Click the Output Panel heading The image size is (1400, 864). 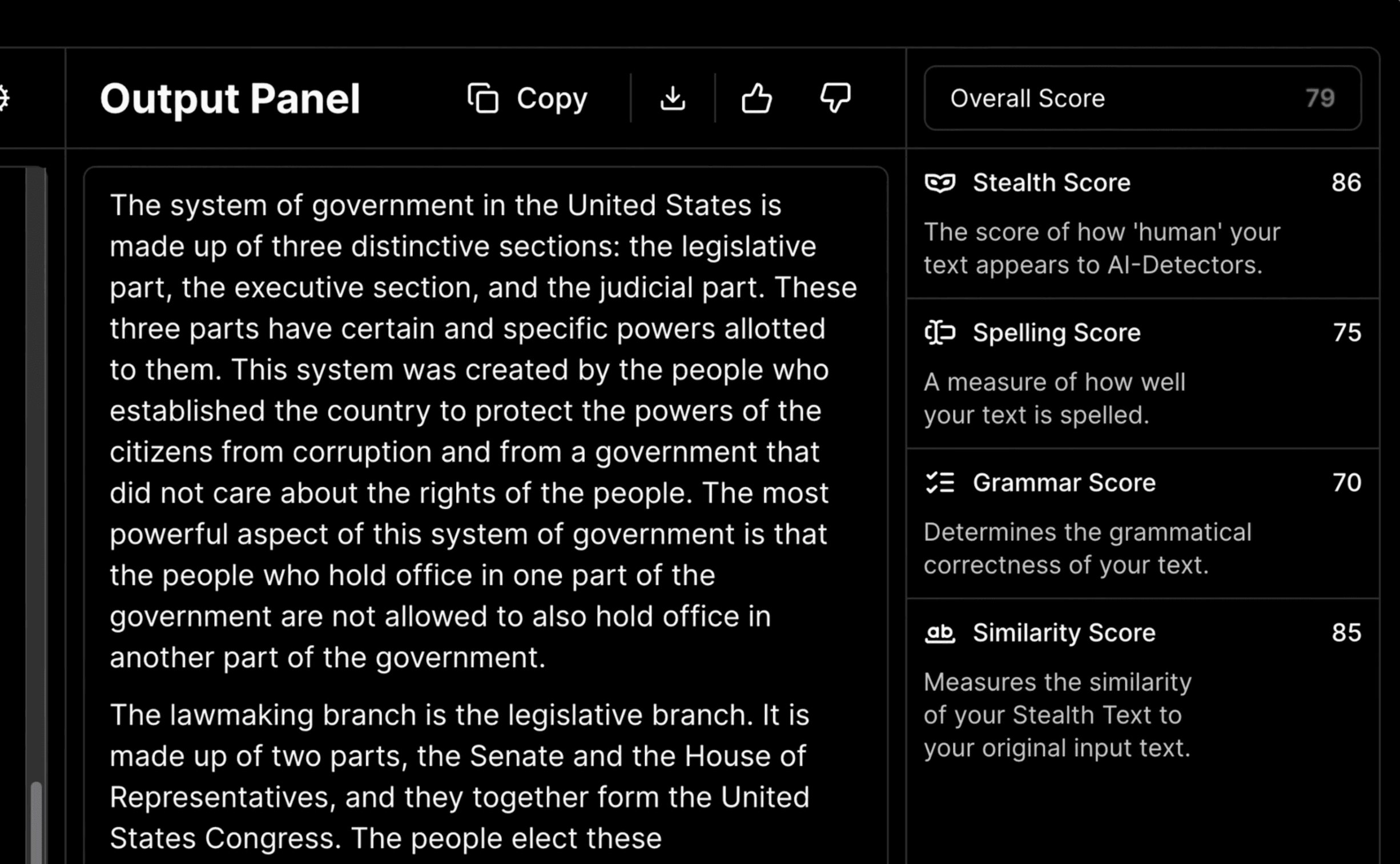pyautogui.click(x=230, y=99)
